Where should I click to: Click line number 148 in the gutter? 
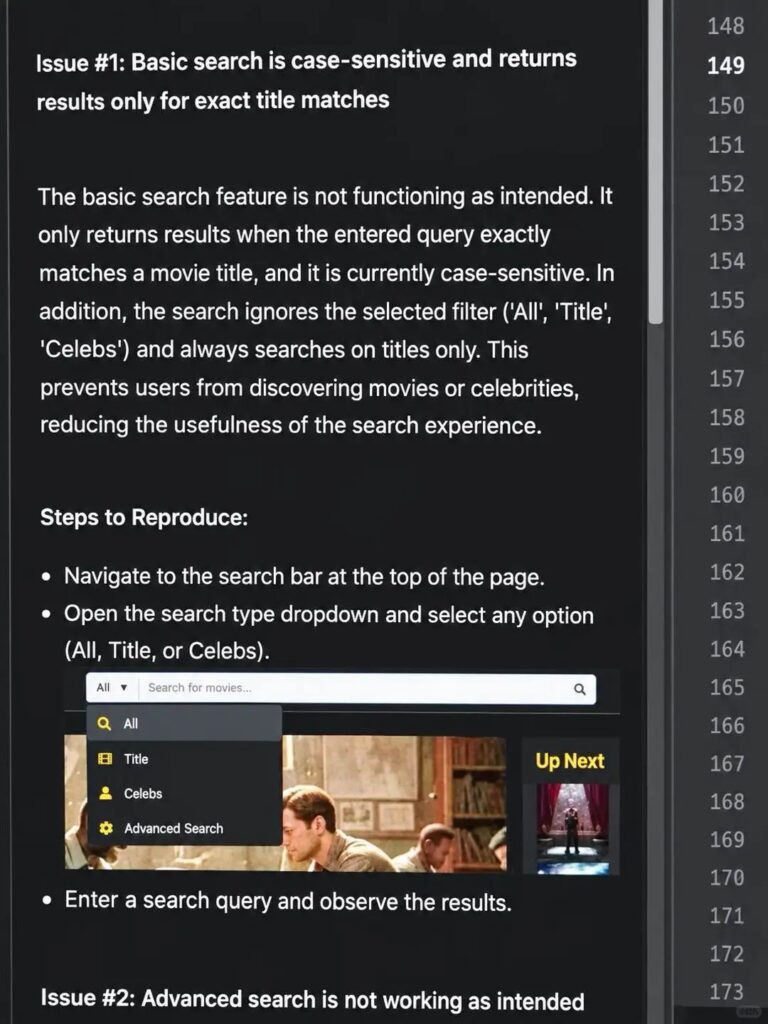(726, 26)
